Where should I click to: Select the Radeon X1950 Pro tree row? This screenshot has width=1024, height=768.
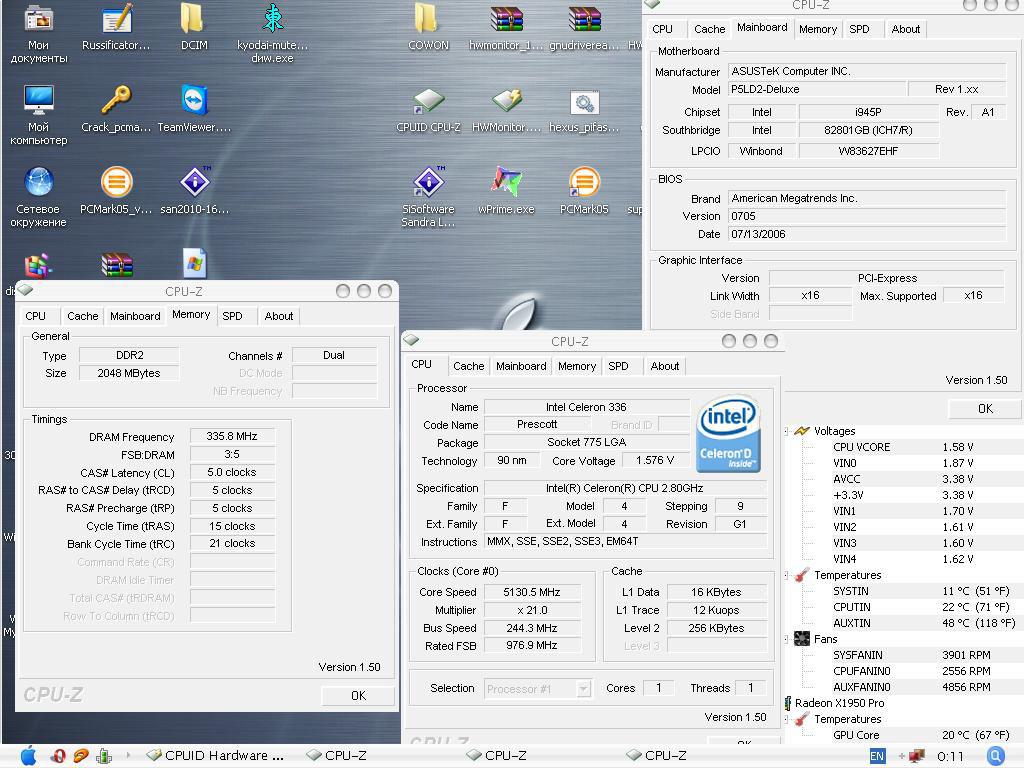coord(839,703)
